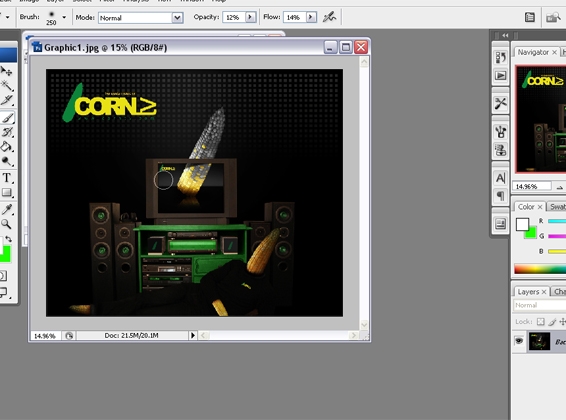The width and height of the screenshot is (566, 420).
Task: Select the Slice tool
Action: [x=6, y=100]
